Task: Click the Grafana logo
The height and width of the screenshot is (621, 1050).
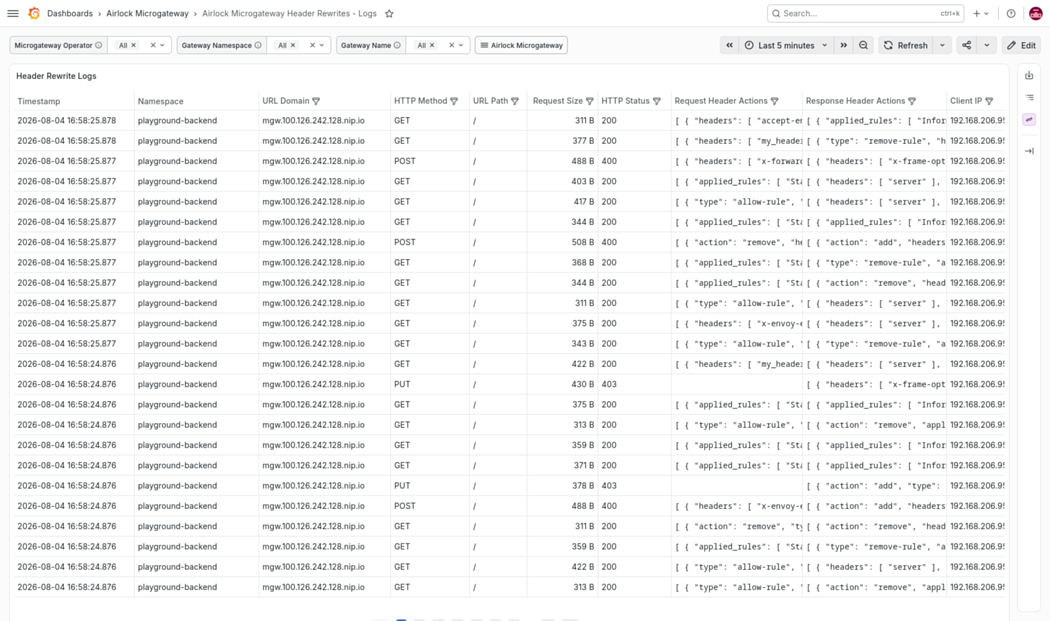Action: pos(34,13)
